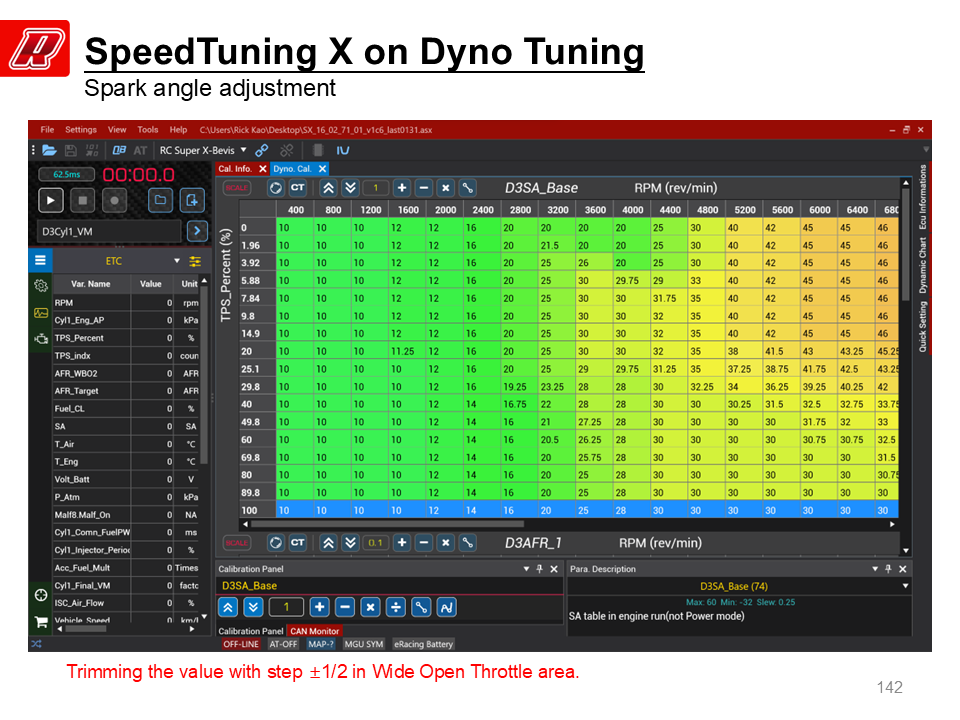The width and height of the screenshot is (960, 720).
Task: Click the broken link disconnect icon
Action: [287, 151]
